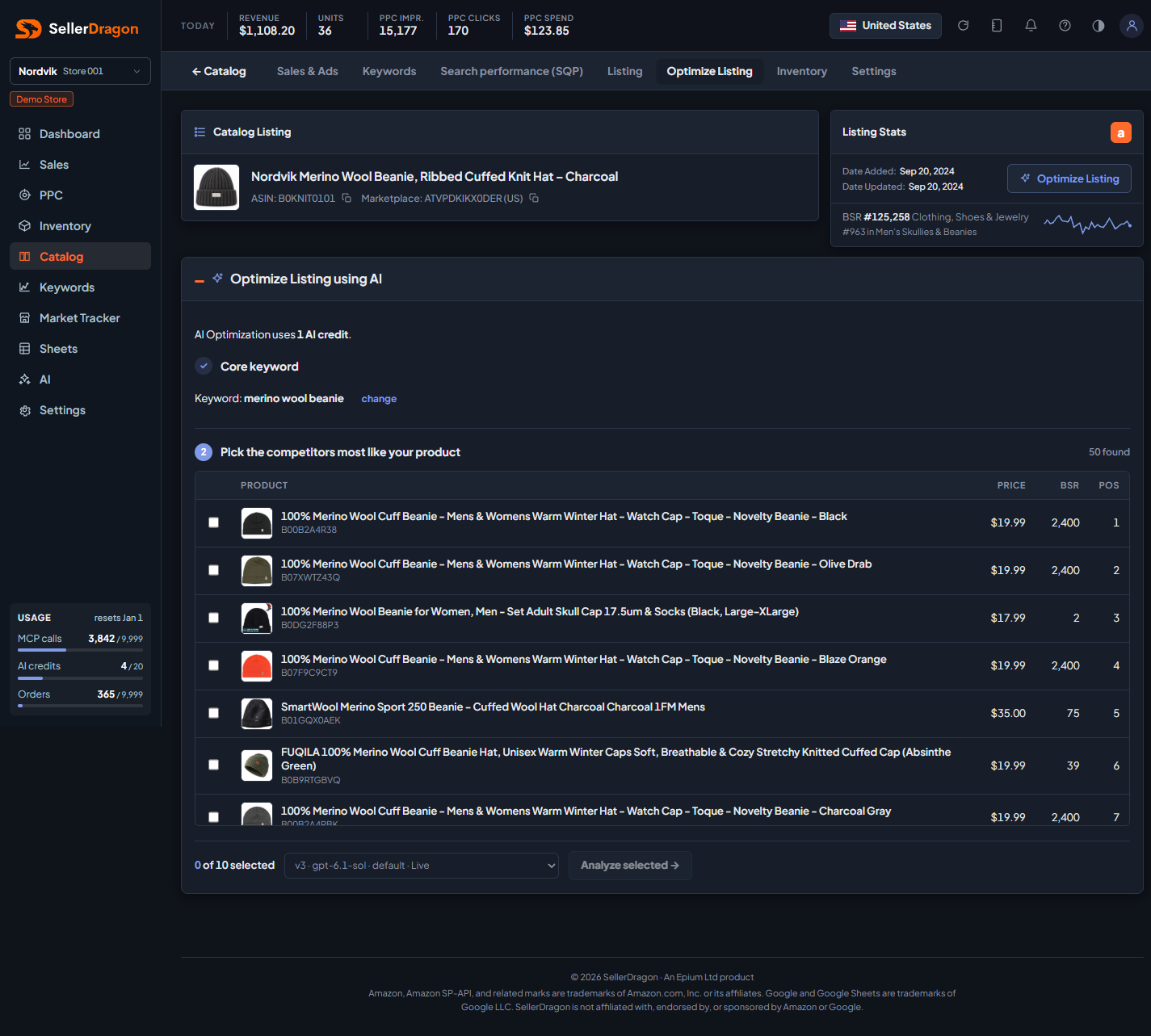Click the AI credits usage progress bar
Screen dimensions: 1151x1036
pyautogui.click(x=80, y=678)
